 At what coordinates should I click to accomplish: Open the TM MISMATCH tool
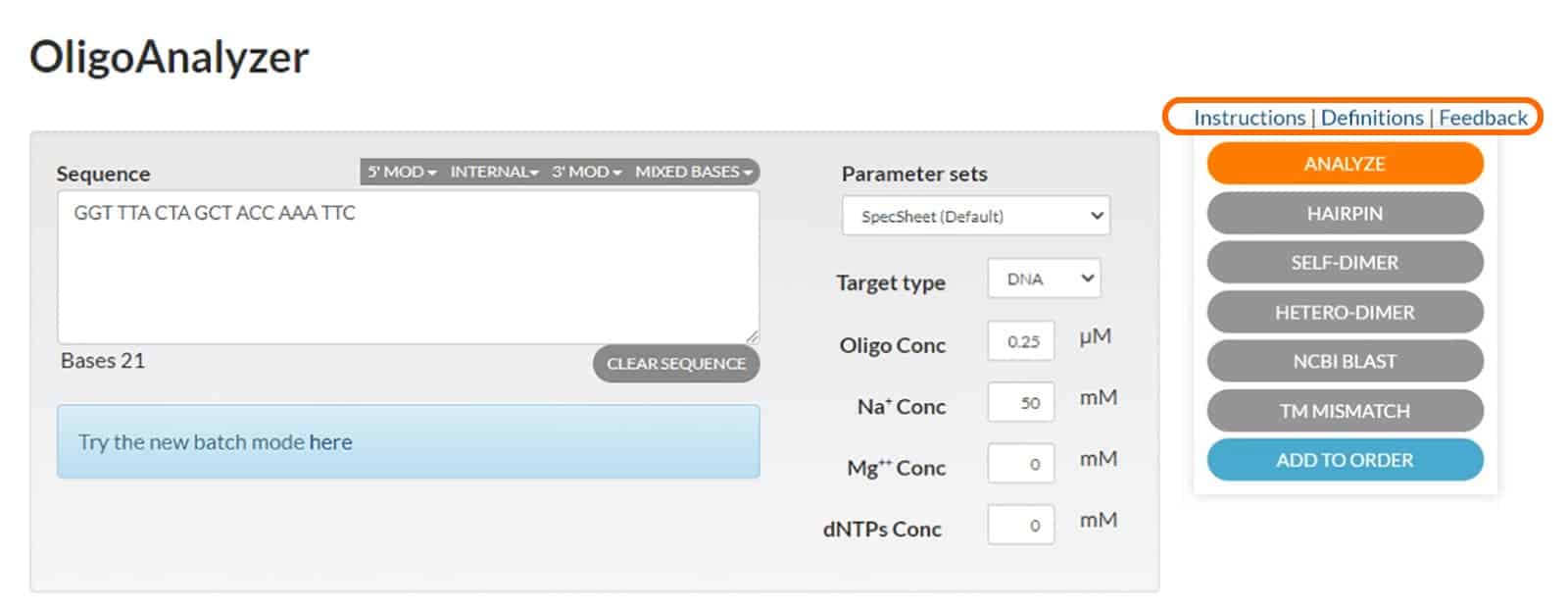(x=1344, y=411)
